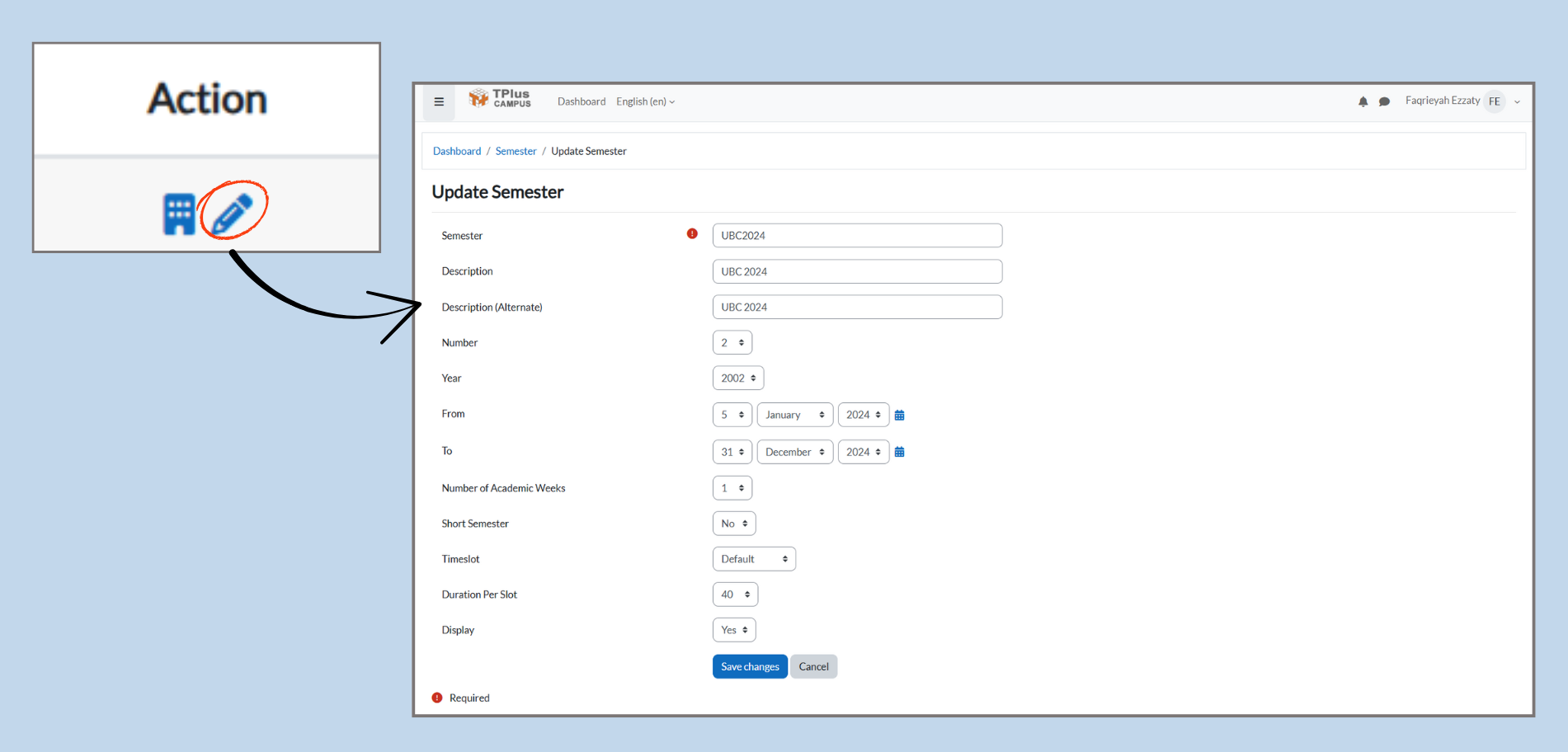Open the messages chat bubble
1568x752 pixels.
point(1384,102)
